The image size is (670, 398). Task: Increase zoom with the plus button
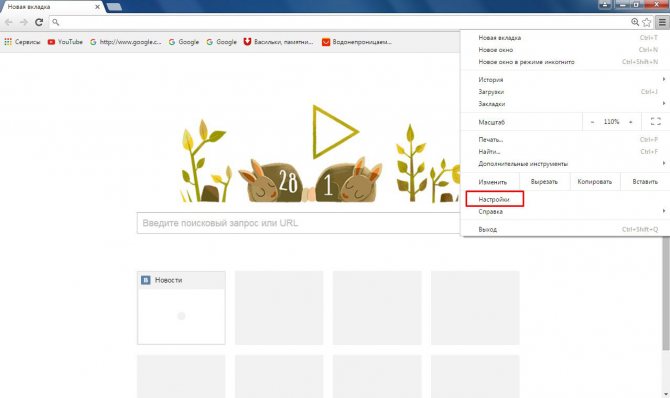(x=631, y=122)
